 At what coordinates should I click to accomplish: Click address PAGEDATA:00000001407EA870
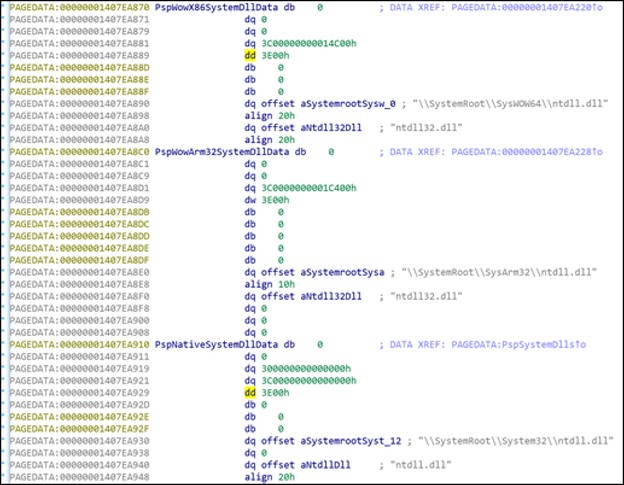(x=80, y=8)
